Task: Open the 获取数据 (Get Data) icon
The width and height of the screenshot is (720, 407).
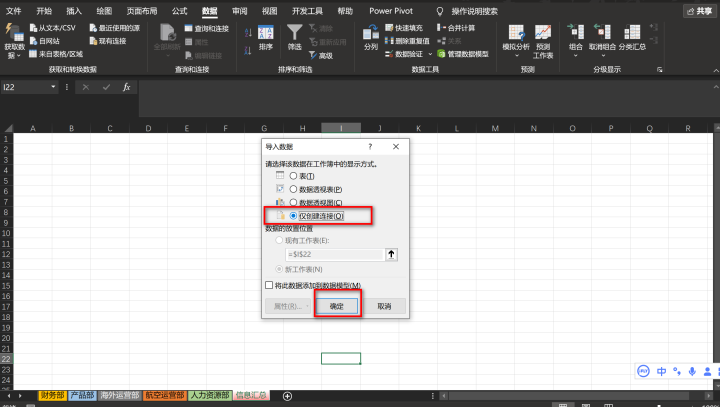Action: [14, 33]
